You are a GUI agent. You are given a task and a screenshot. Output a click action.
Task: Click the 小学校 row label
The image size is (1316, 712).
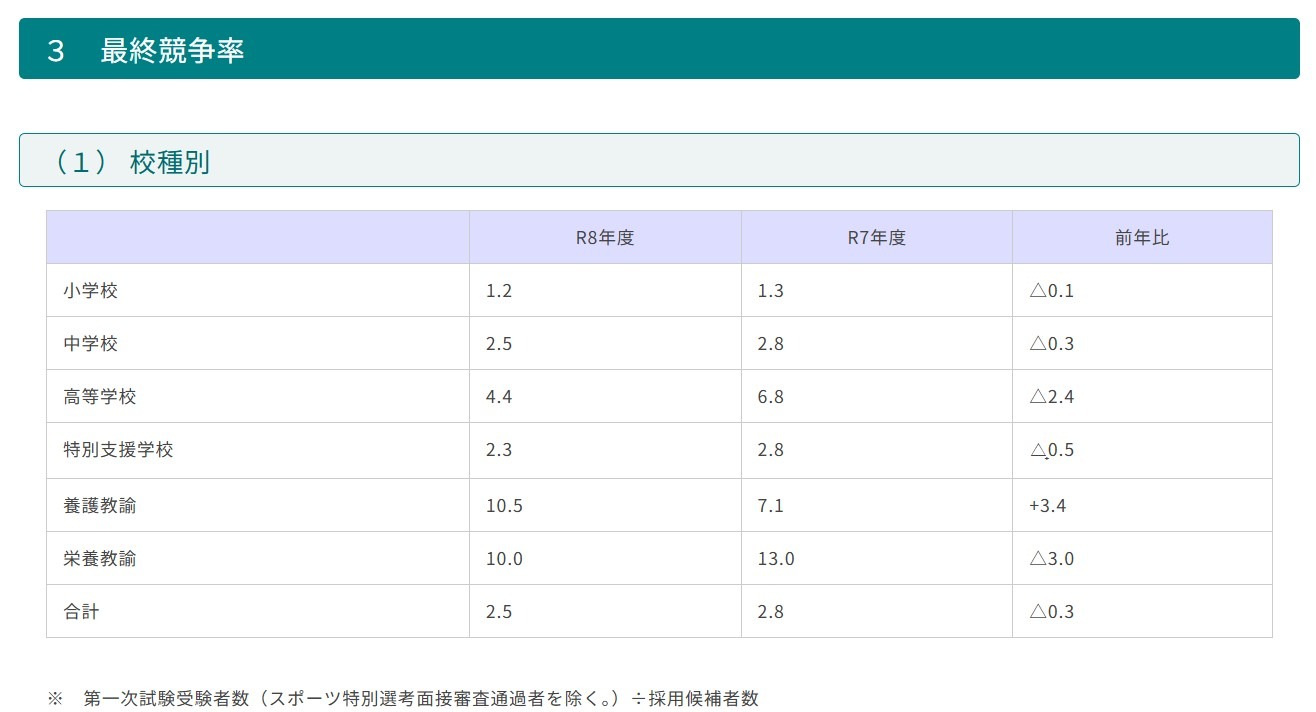[91, 291]
